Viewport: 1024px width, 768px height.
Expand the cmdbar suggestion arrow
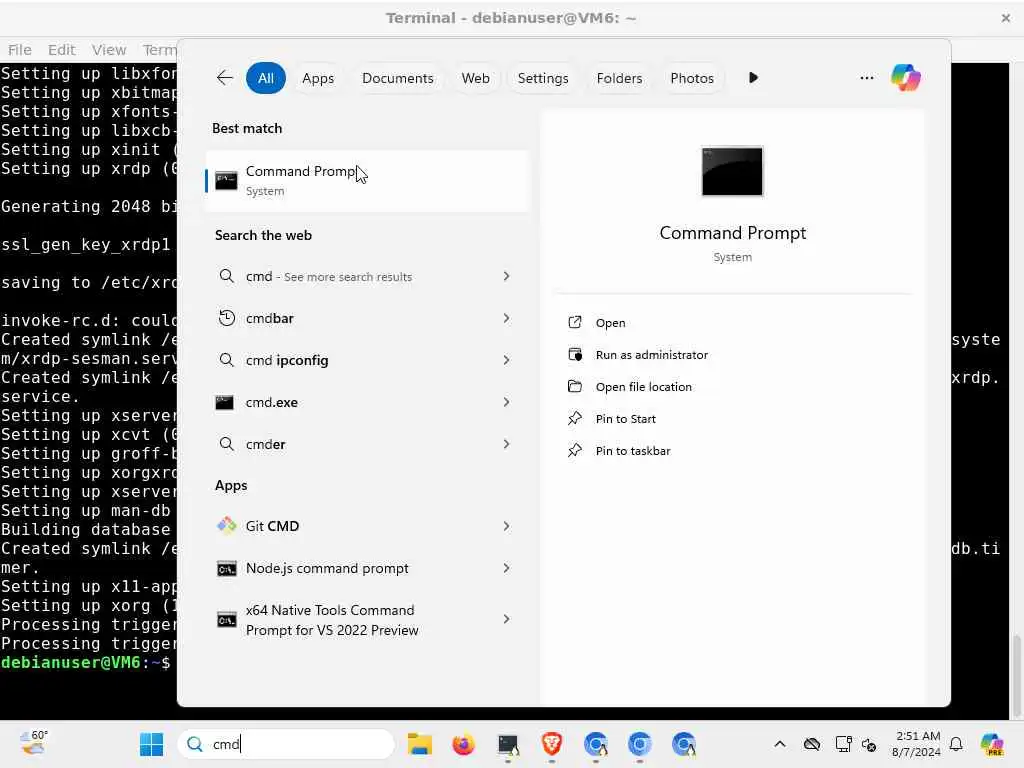point(506,318)
